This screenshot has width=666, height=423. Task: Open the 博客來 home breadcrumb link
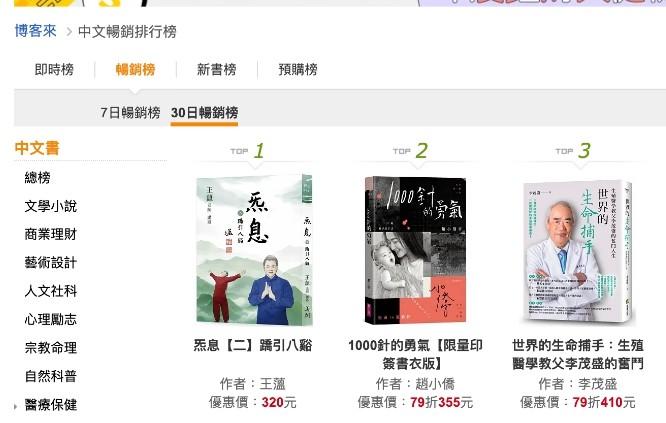(x=36, y=31)
